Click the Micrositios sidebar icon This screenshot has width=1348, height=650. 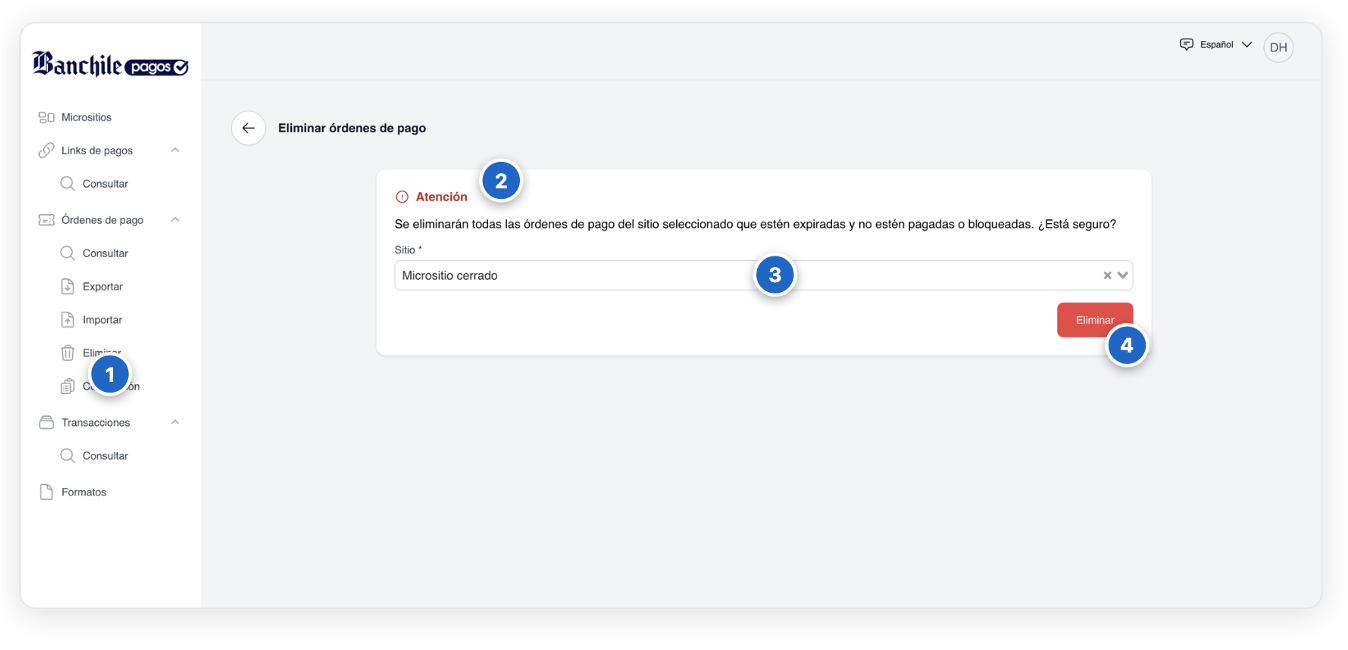(x=46, y=118)
